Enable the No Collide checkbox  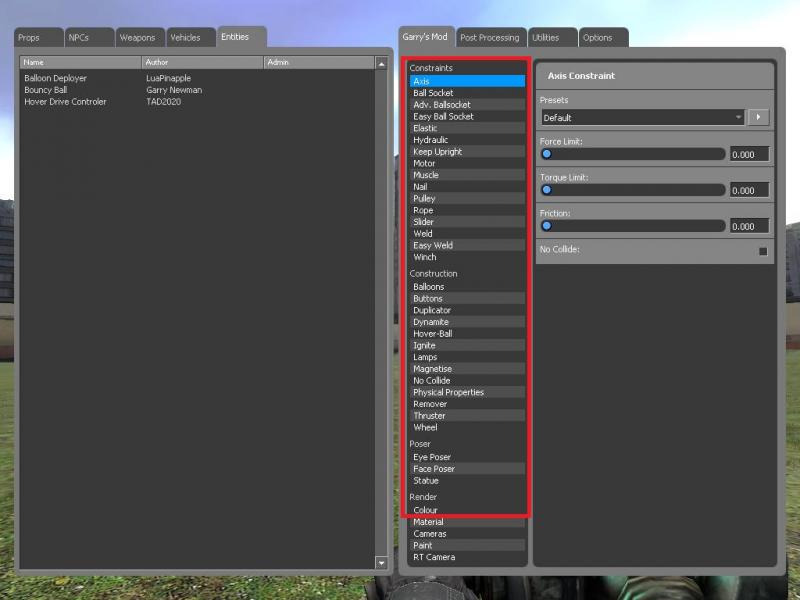763,251
